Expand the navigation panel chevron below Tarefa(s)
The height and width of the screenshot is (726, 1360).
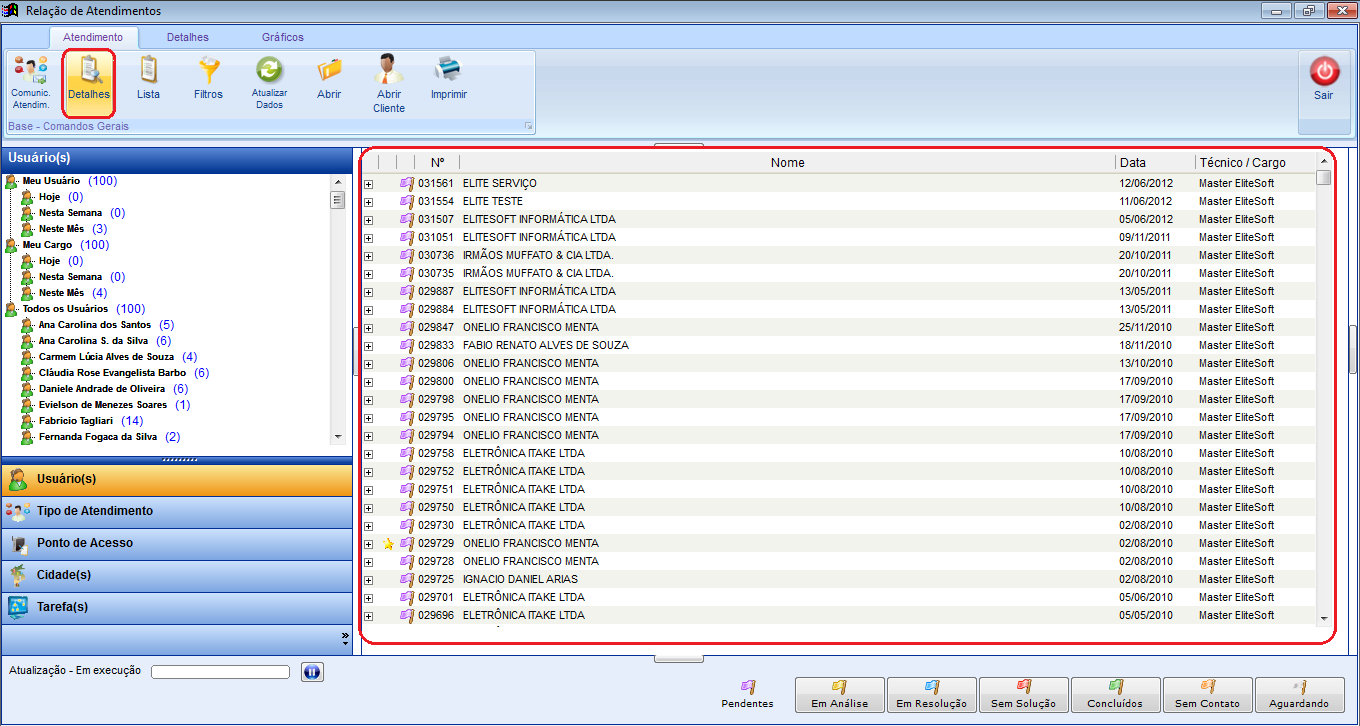tap(345, 636)
